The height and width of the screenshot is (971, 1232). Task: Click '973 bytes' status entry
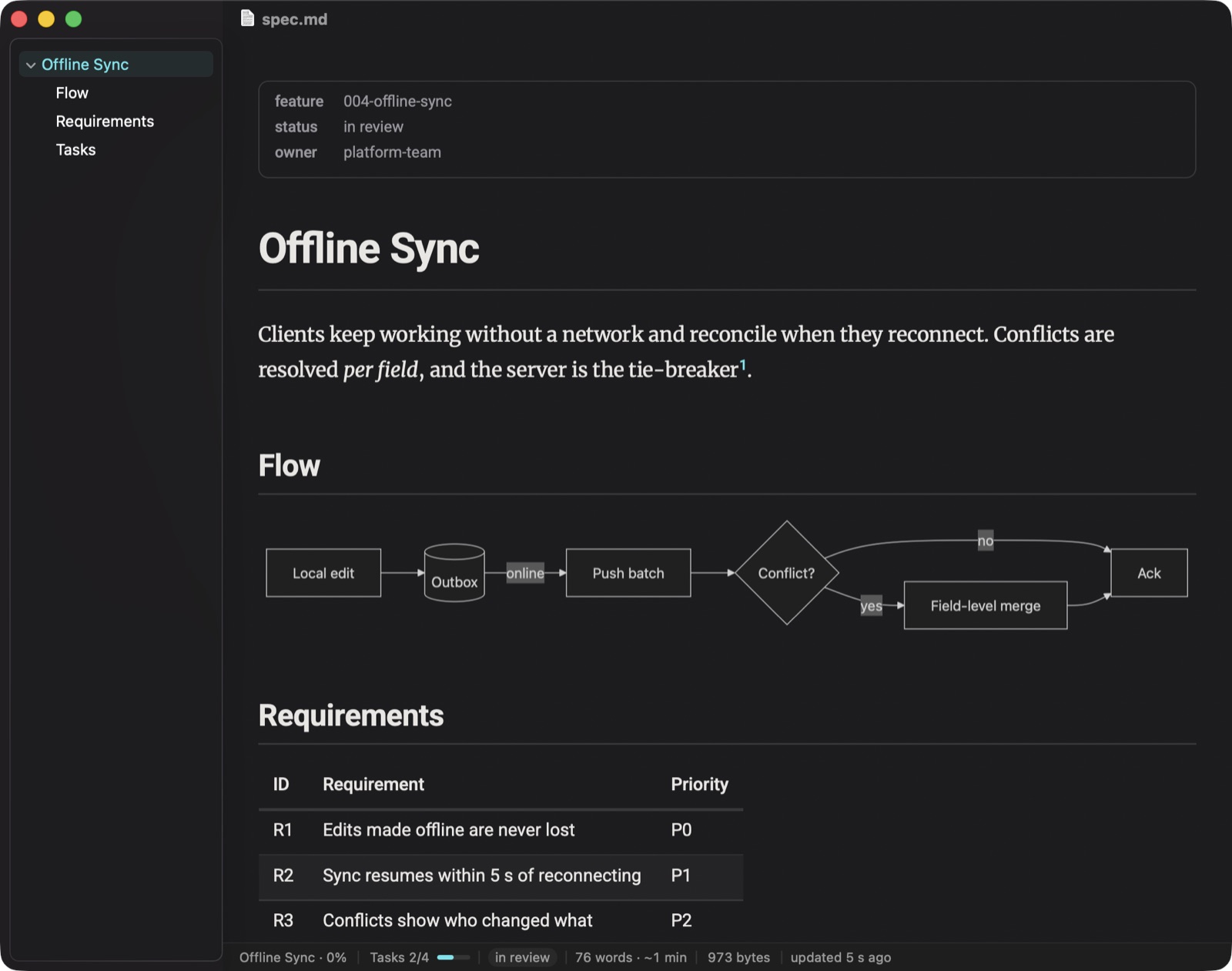[738, 957]
